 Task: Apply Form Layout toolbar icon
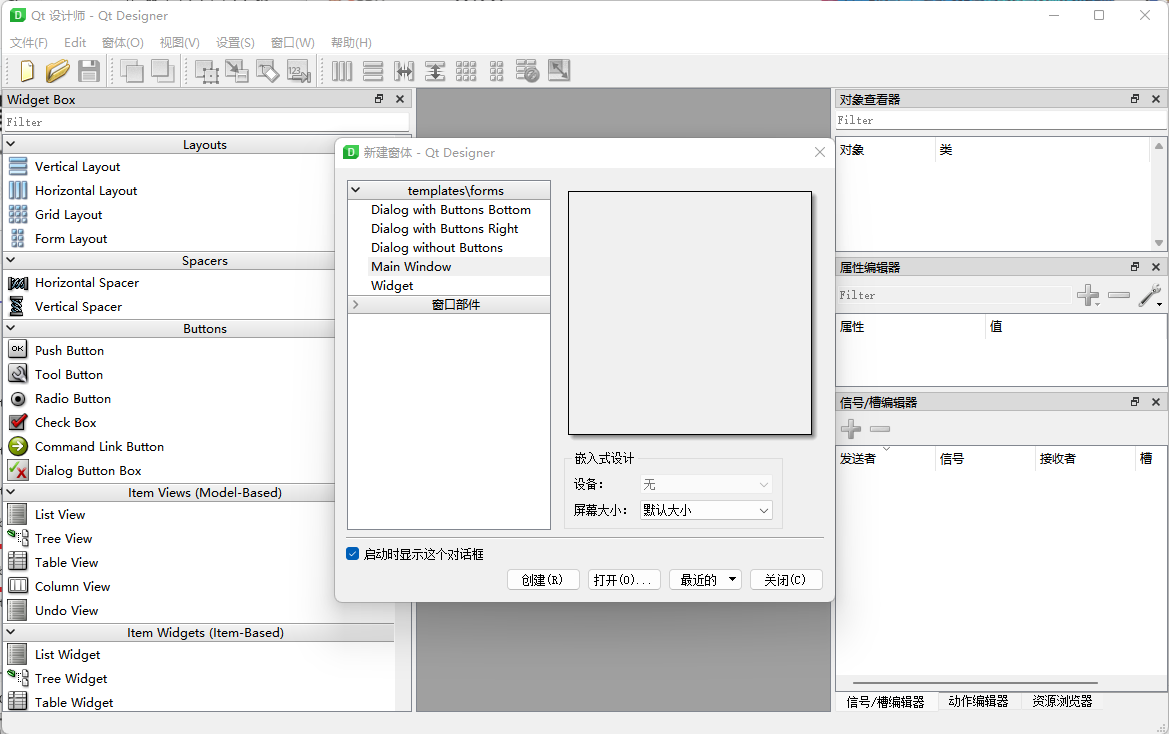point(497,71)
